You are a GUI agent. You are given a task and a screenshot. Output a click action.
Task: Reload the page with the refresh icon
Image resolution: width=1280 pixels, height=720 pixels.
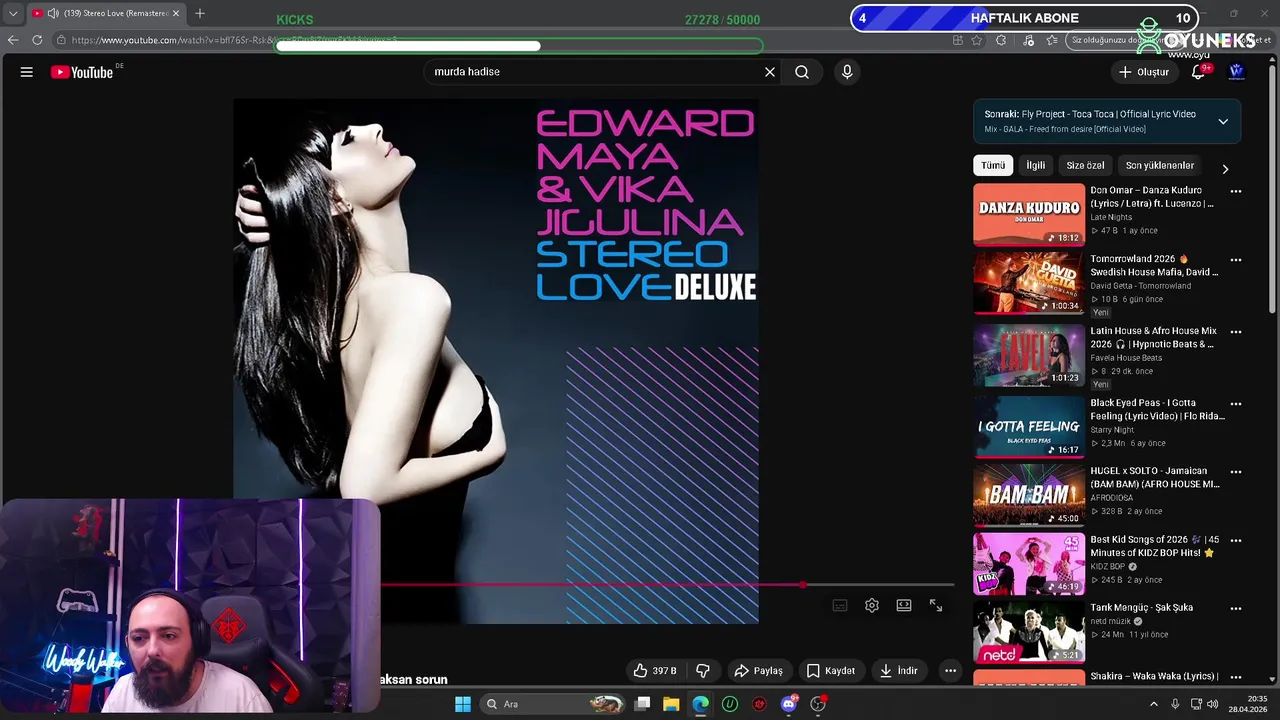click(x=37, y=40)
